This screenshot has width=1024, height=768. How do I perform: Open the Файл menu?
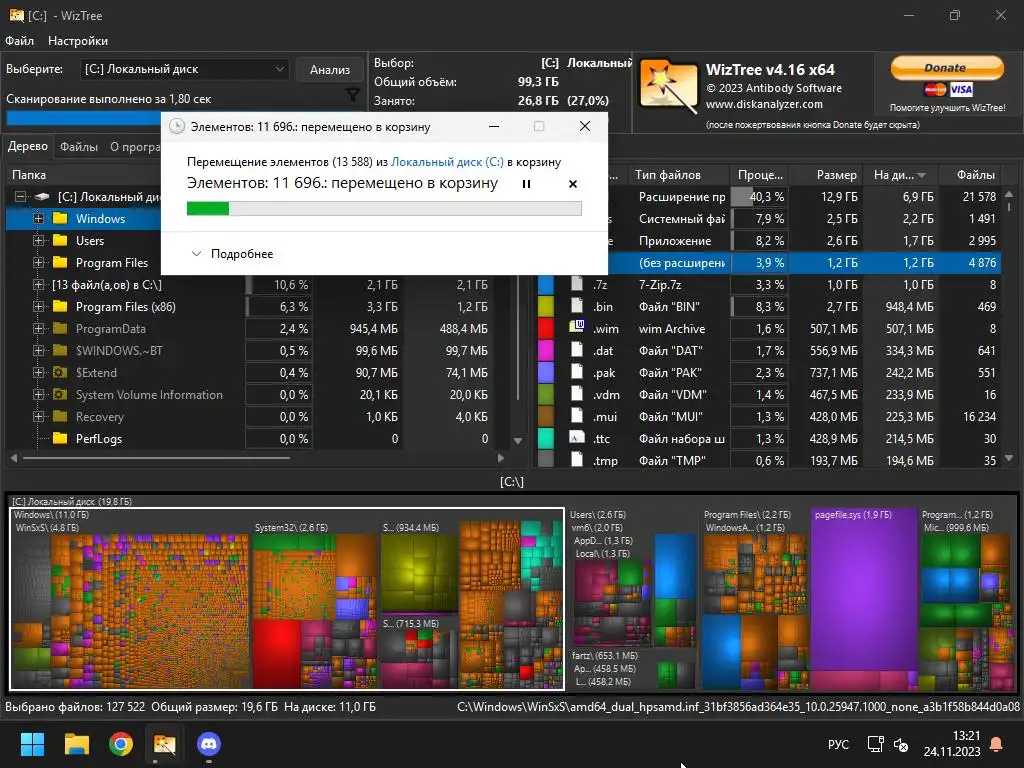(x=20, y=40)
